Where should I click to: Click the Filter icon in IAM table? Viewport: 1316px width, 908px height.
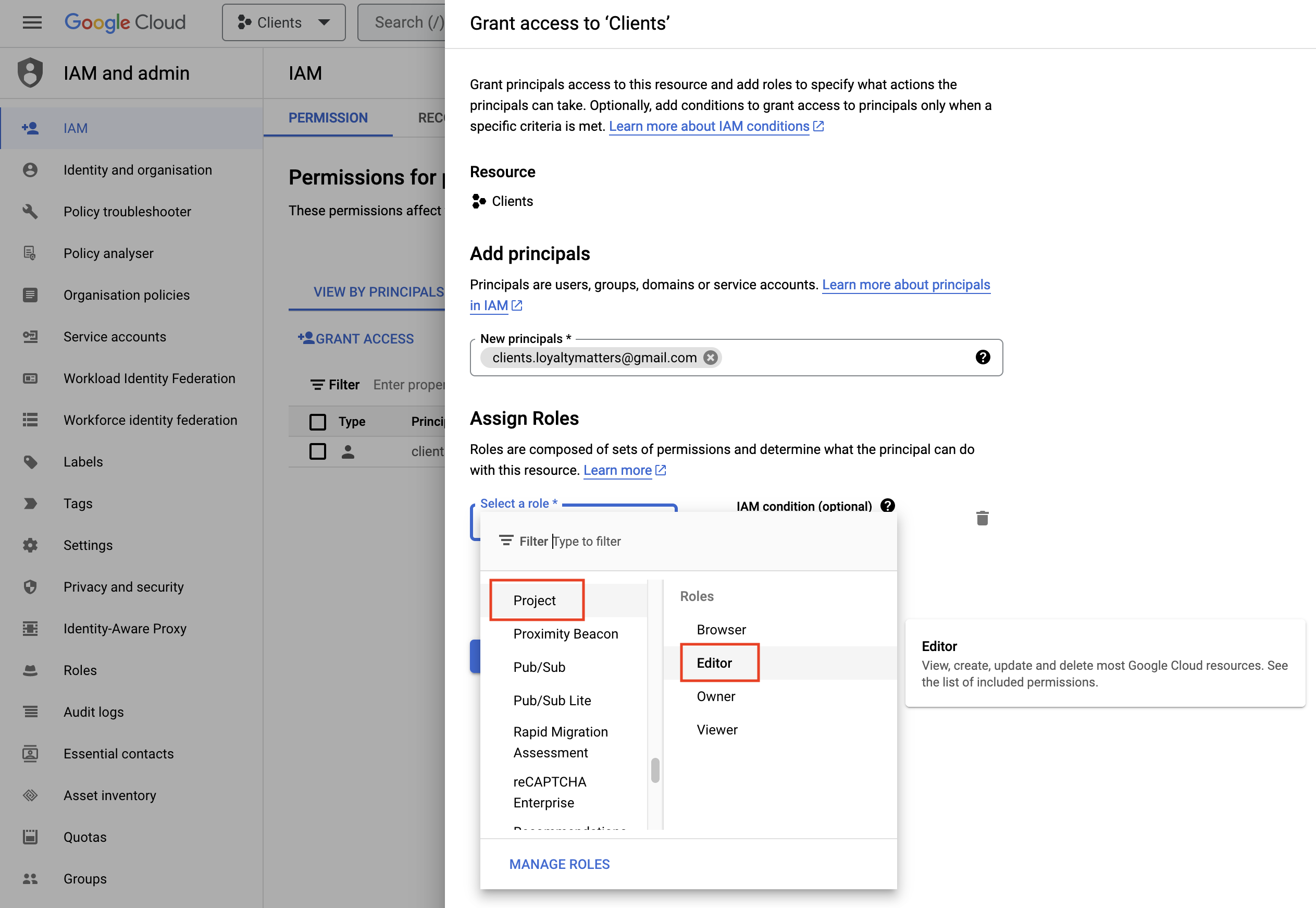(317, 385)
